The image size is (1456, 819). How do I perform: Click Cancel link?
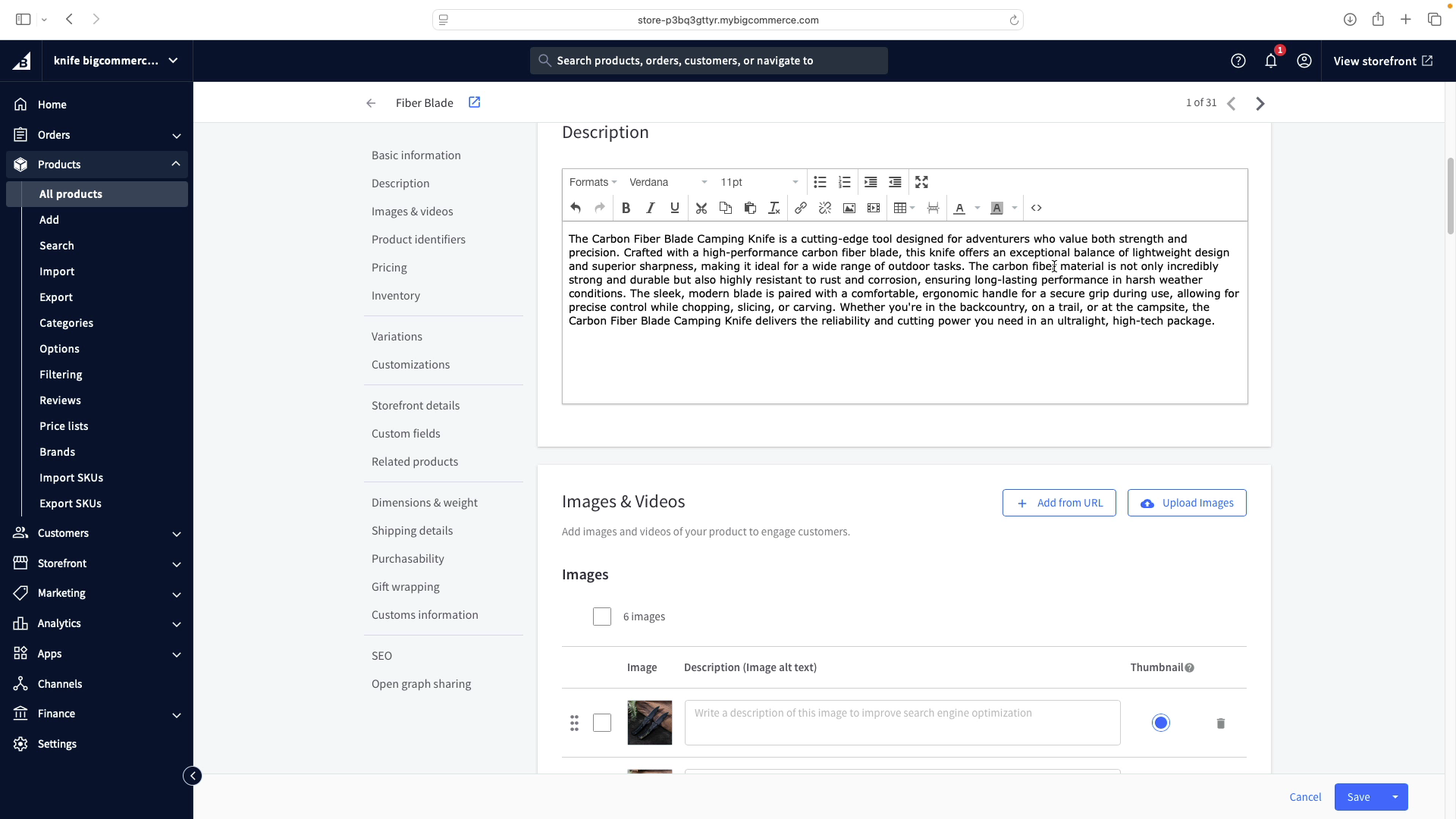click(x=1305, y=797)
